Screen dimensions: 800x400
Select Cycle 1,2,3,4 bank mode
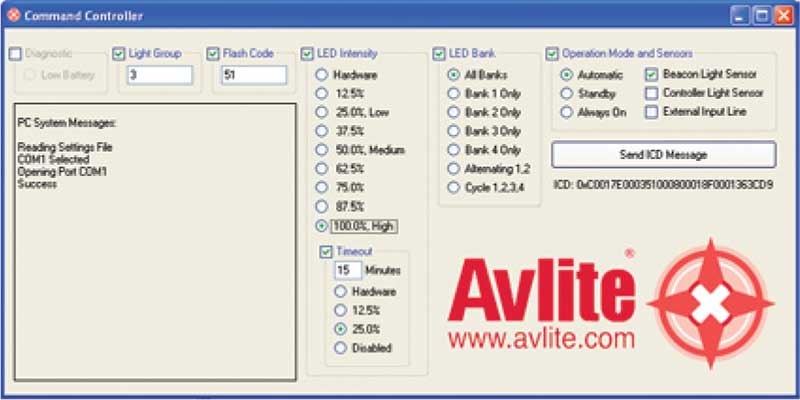(x=454, y=187)
